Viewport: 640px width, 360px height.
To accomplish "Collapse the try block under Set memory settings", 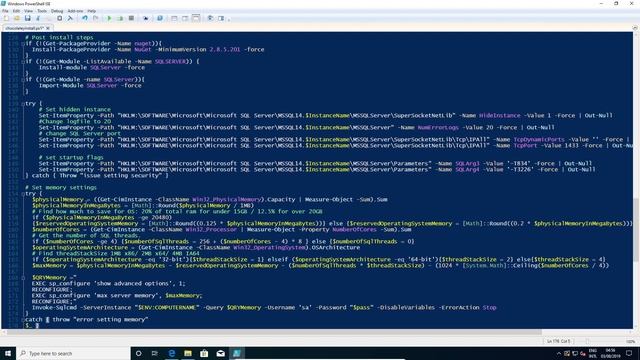I will point(23,194).
